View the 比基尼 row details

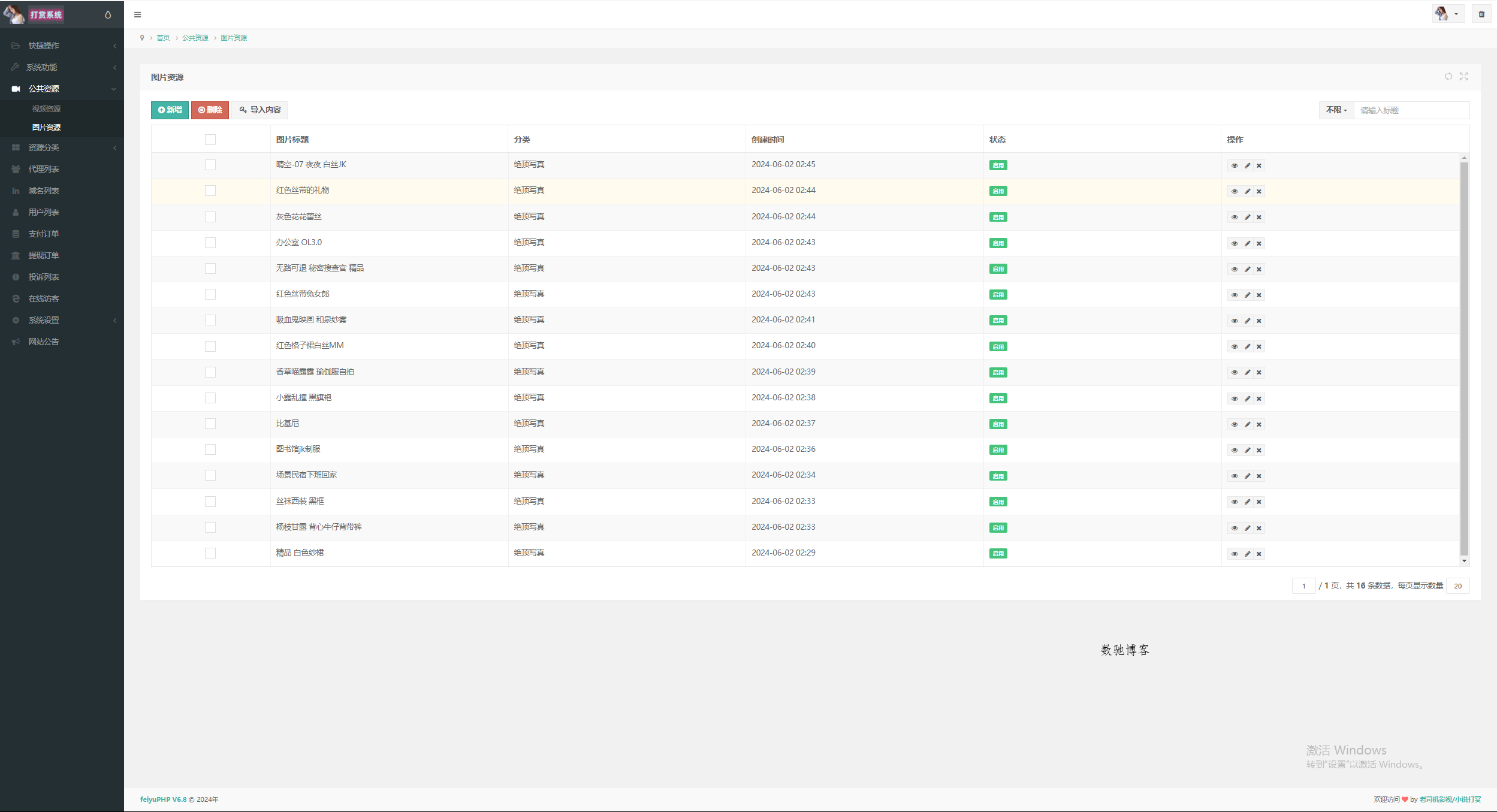(1234, 424)
